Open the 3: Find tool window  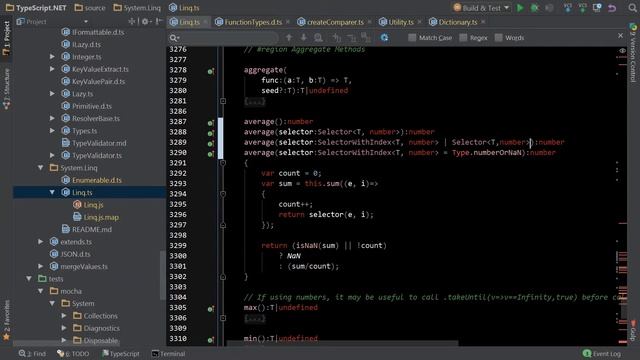coord(32,353)
